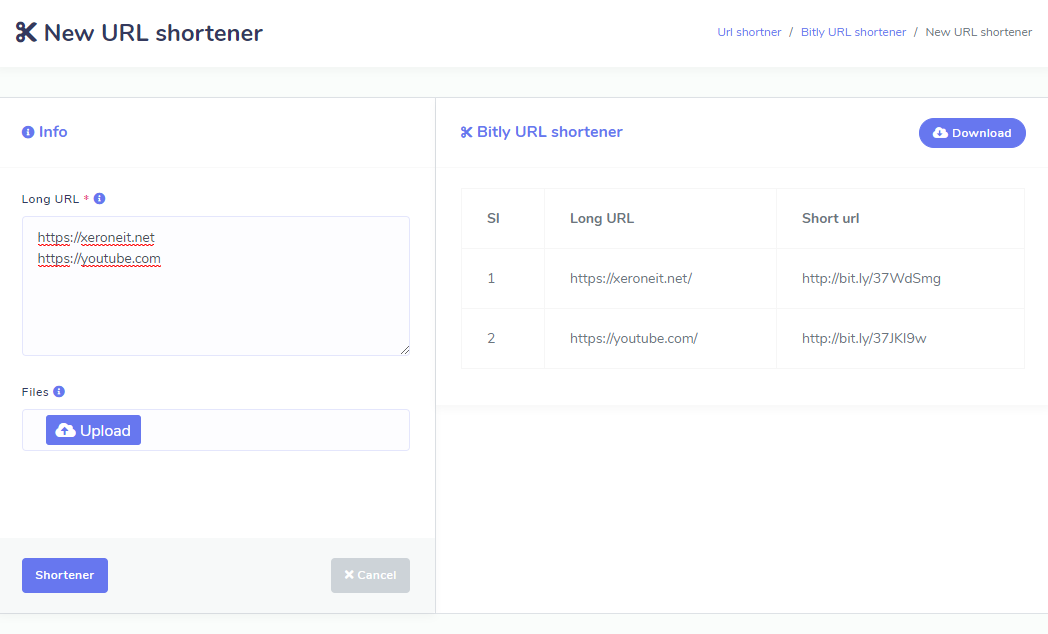Click the Long URL column header
This screenshot has width=1048, height=634.
coord(602,218)
